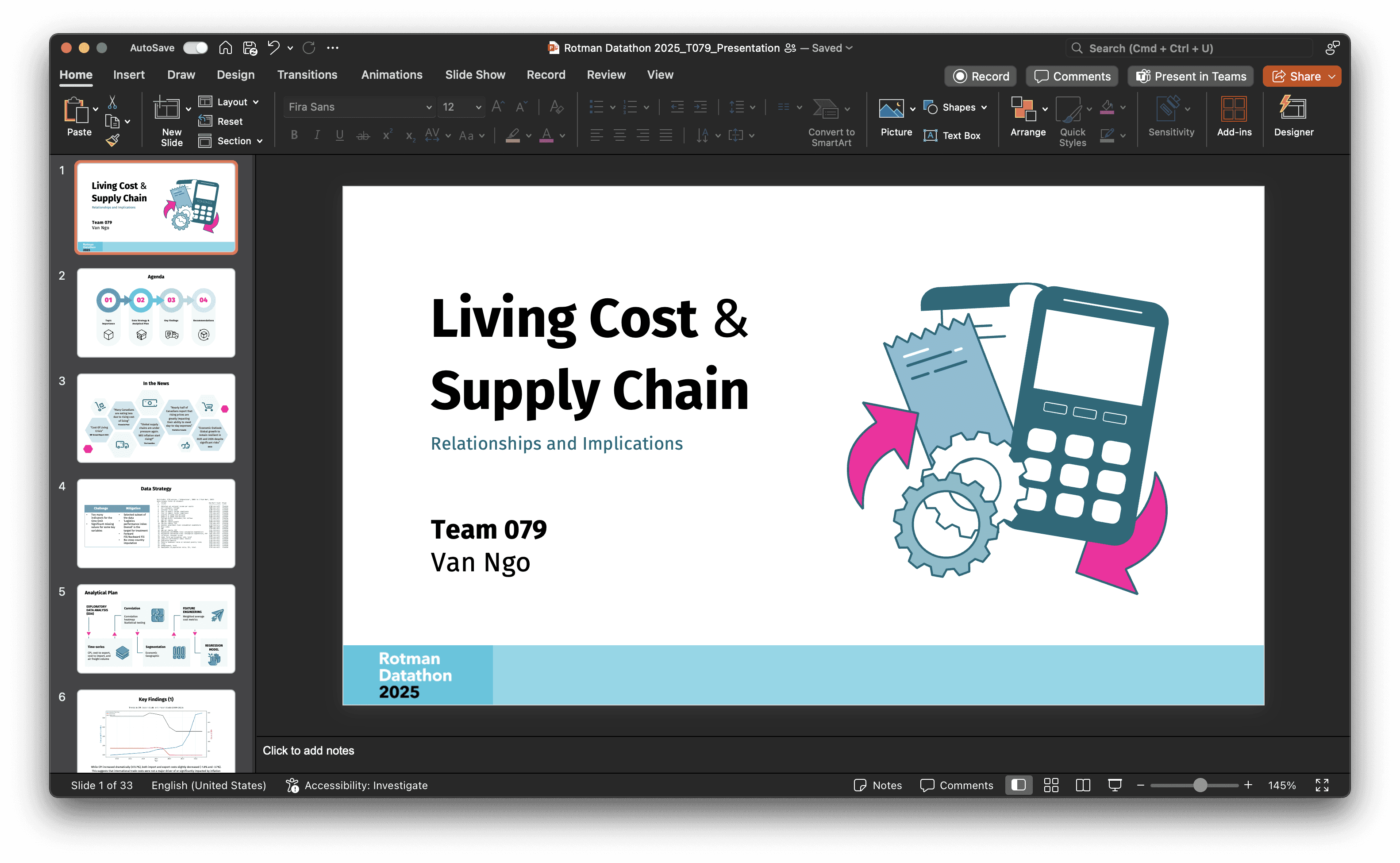The image size is (1400, 863).
Task: Click the Home icon in title bar
Action: tap(225, 48)
